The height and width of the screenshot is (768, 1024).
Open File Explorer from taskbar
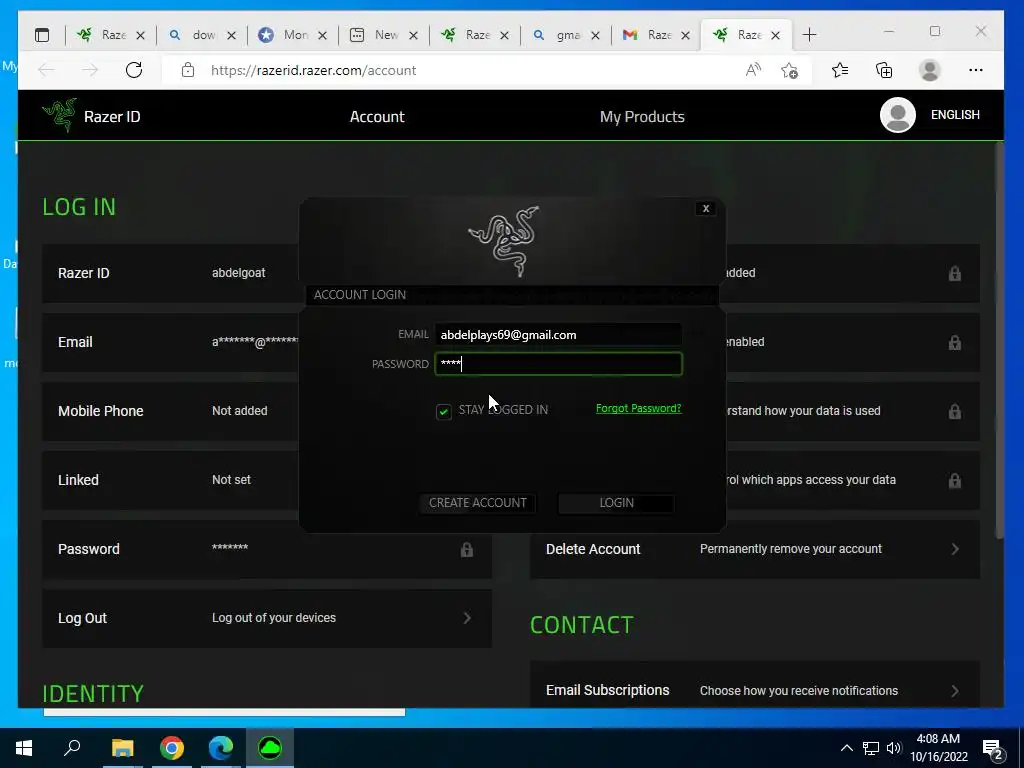tap(122, 748)
